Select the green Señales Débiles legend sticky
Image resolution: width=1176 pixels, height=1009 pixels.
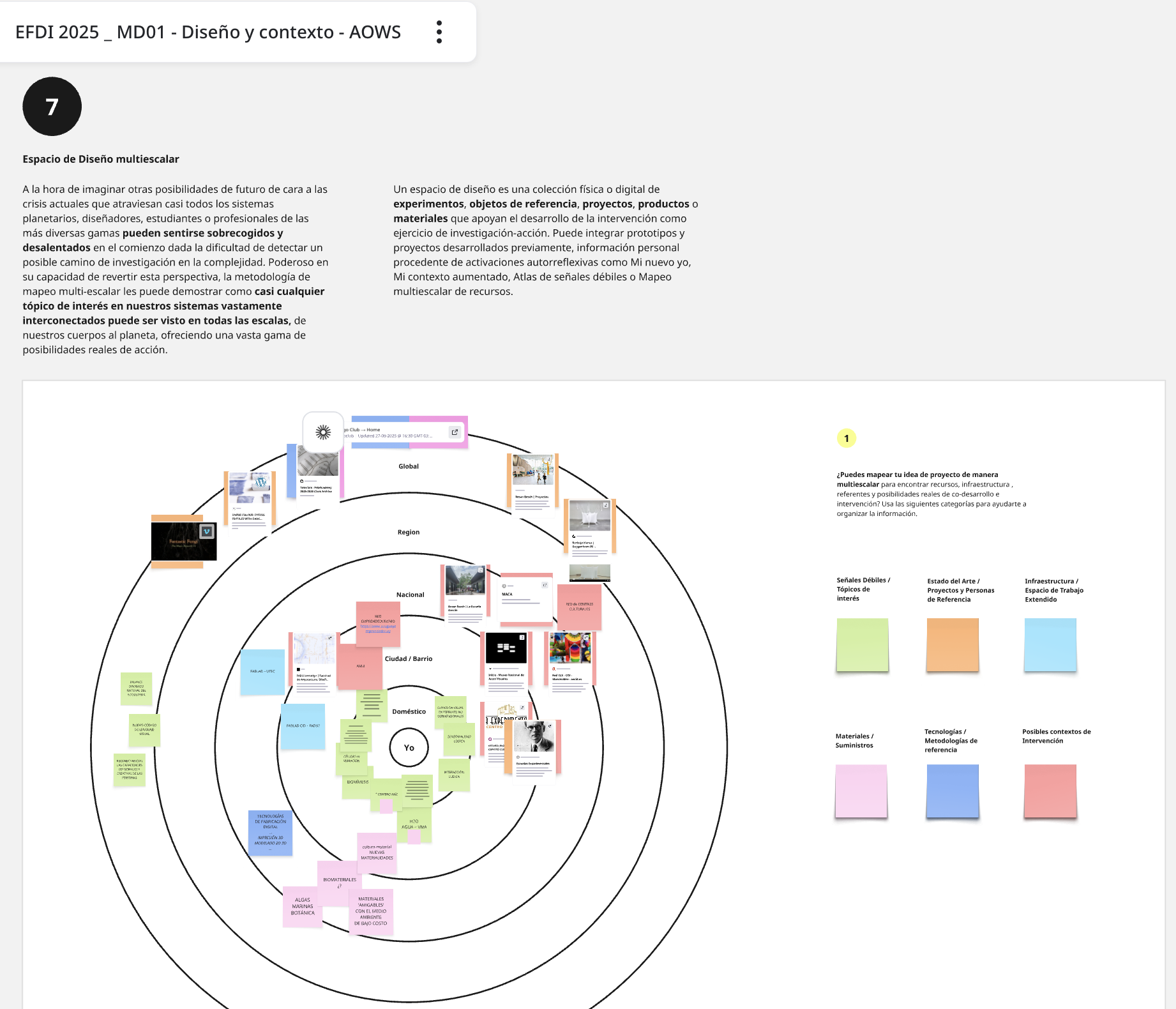862,644
